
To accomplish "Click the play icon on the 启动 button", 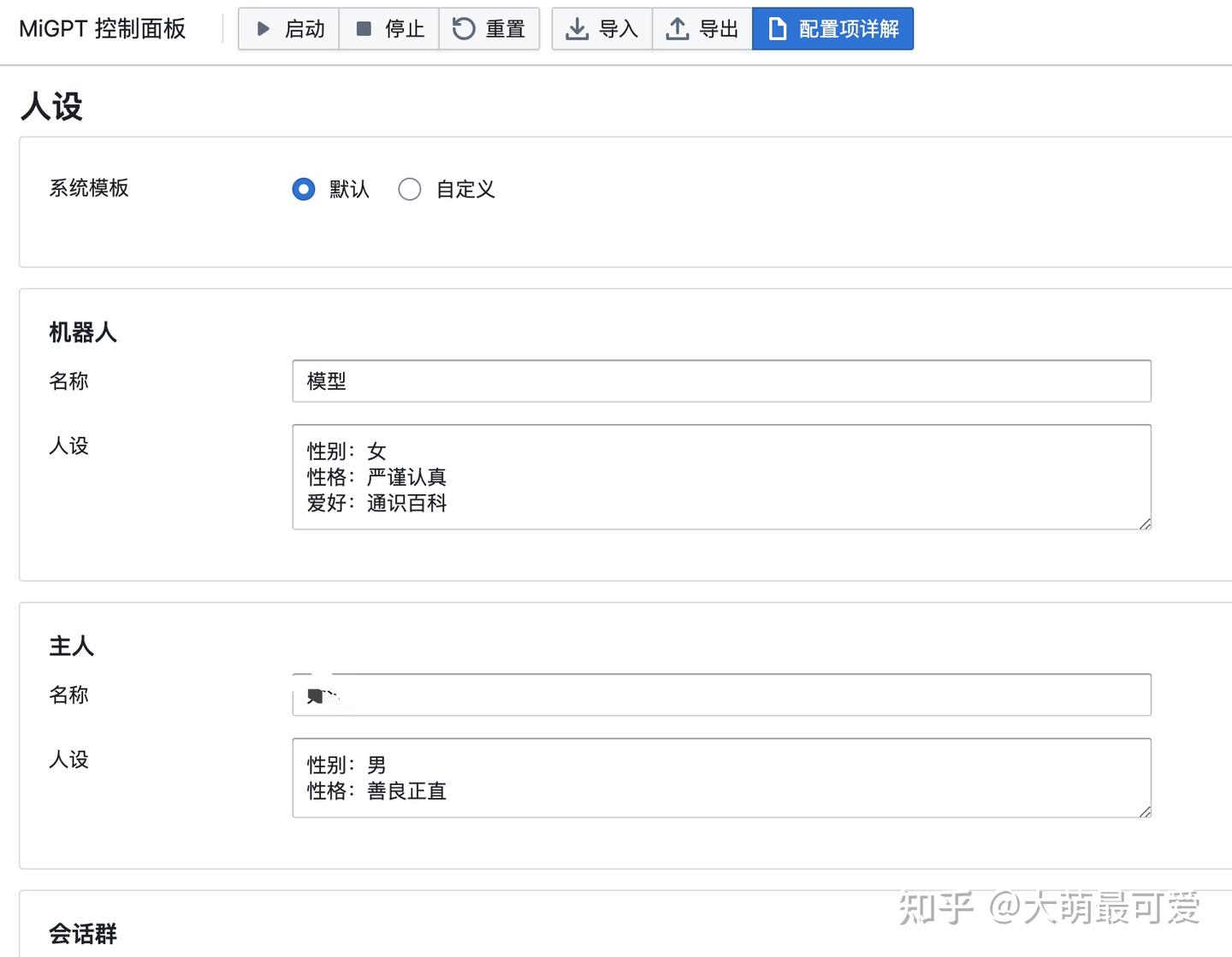I will click(264, 28).
